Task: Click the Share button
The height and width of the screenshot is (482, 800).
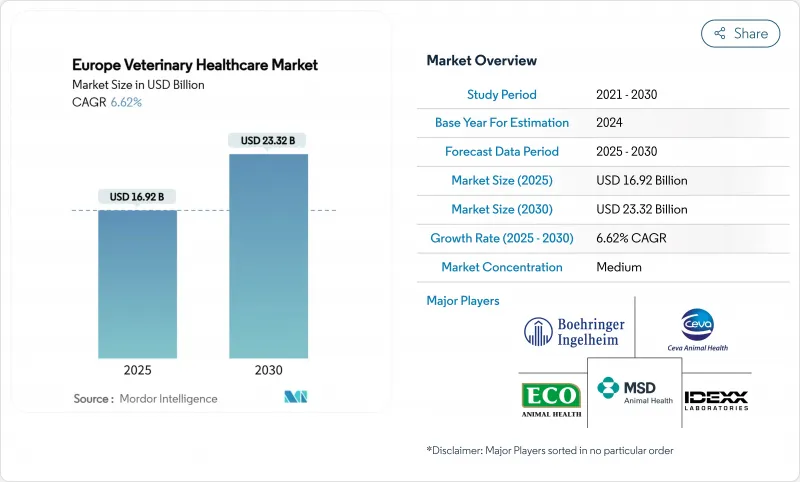Action: pos(740,33)
